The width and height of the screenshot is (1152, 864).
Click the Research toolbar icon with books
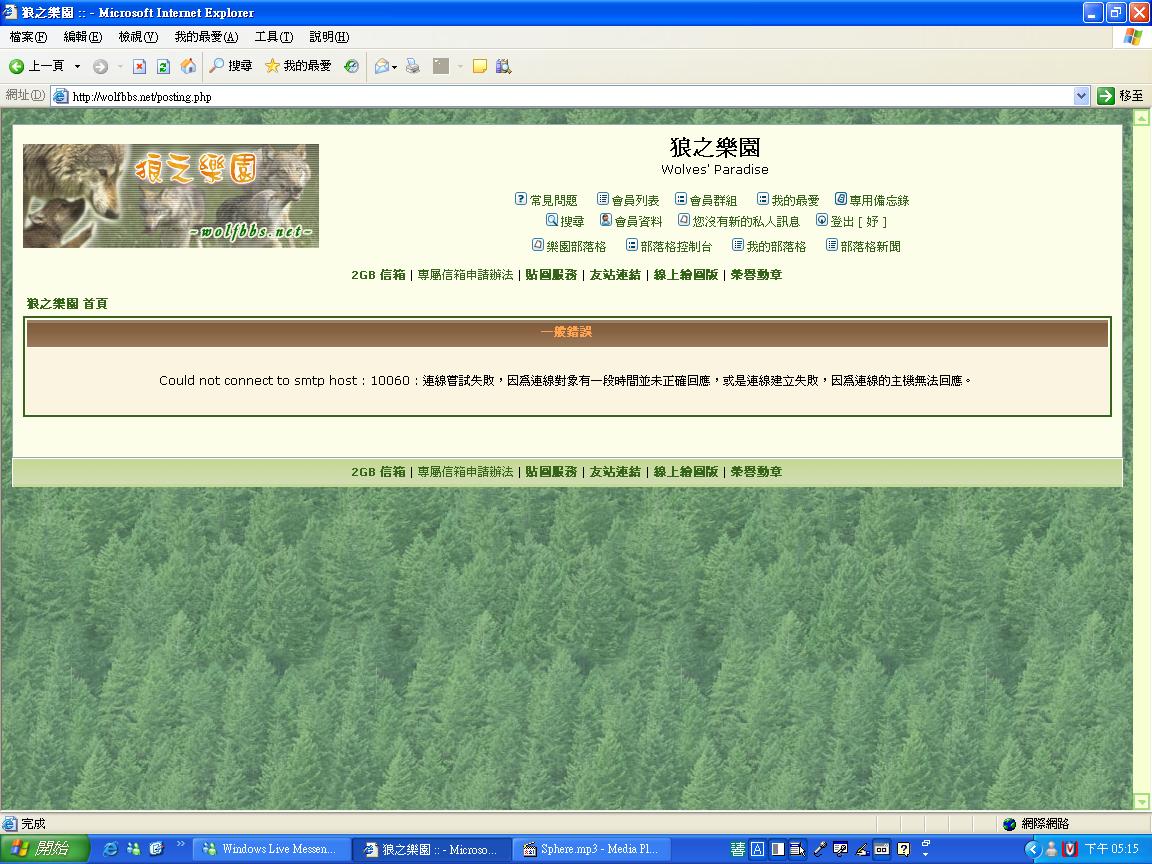(x=503, y=67)
